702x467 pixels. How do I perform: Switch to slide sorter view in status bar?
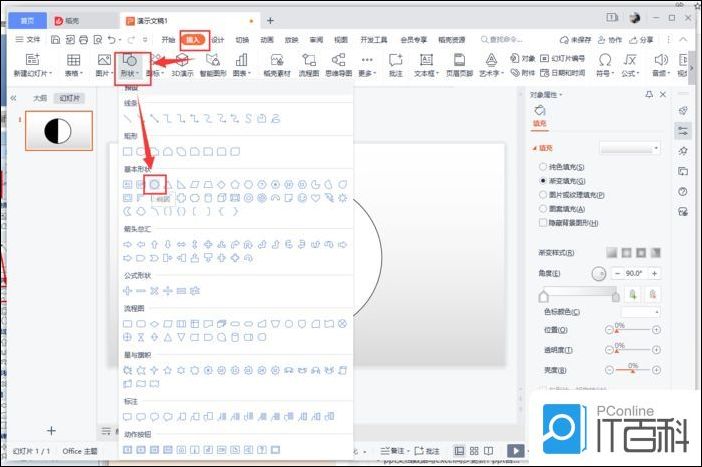pyautogui.click(x=474, y=451)
